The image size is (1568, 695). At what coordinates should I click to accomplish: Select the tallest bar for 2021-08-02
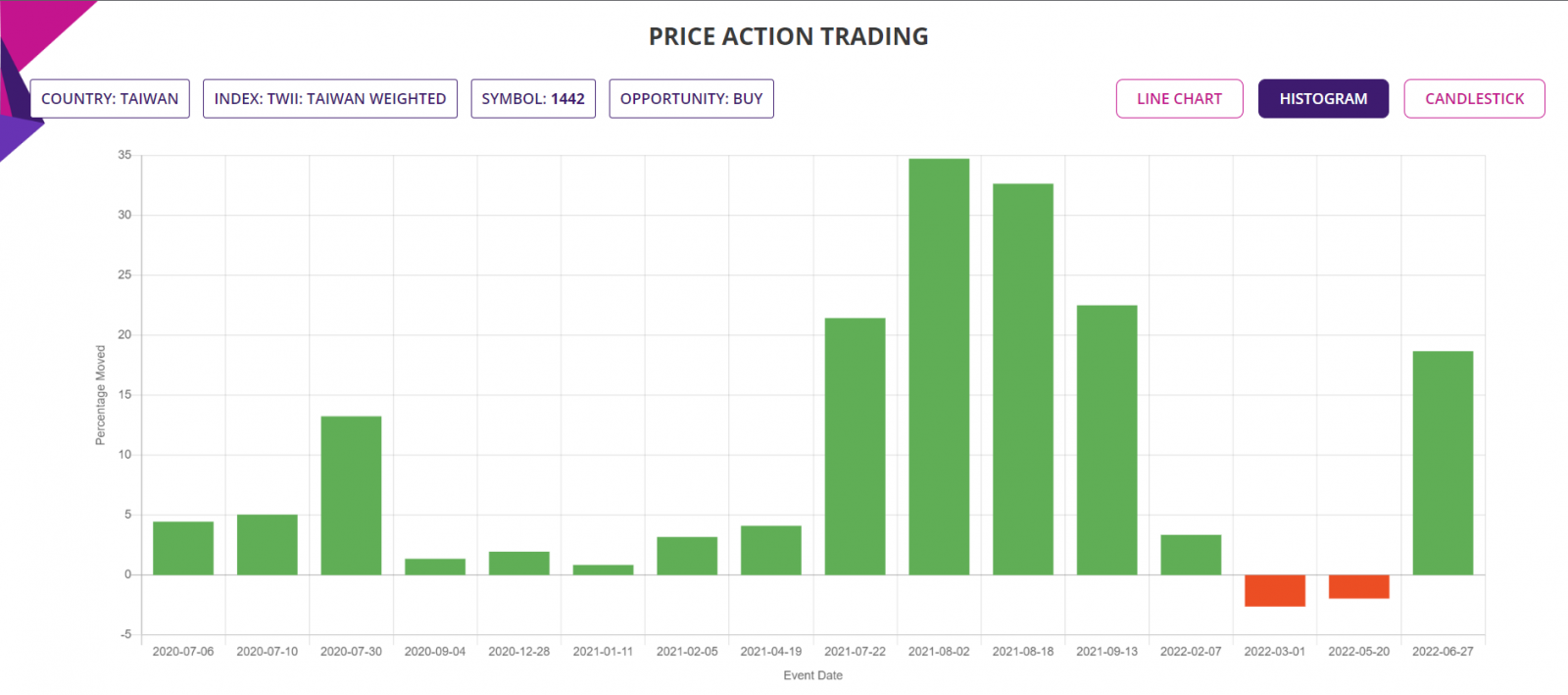click(x=939, y=367)
